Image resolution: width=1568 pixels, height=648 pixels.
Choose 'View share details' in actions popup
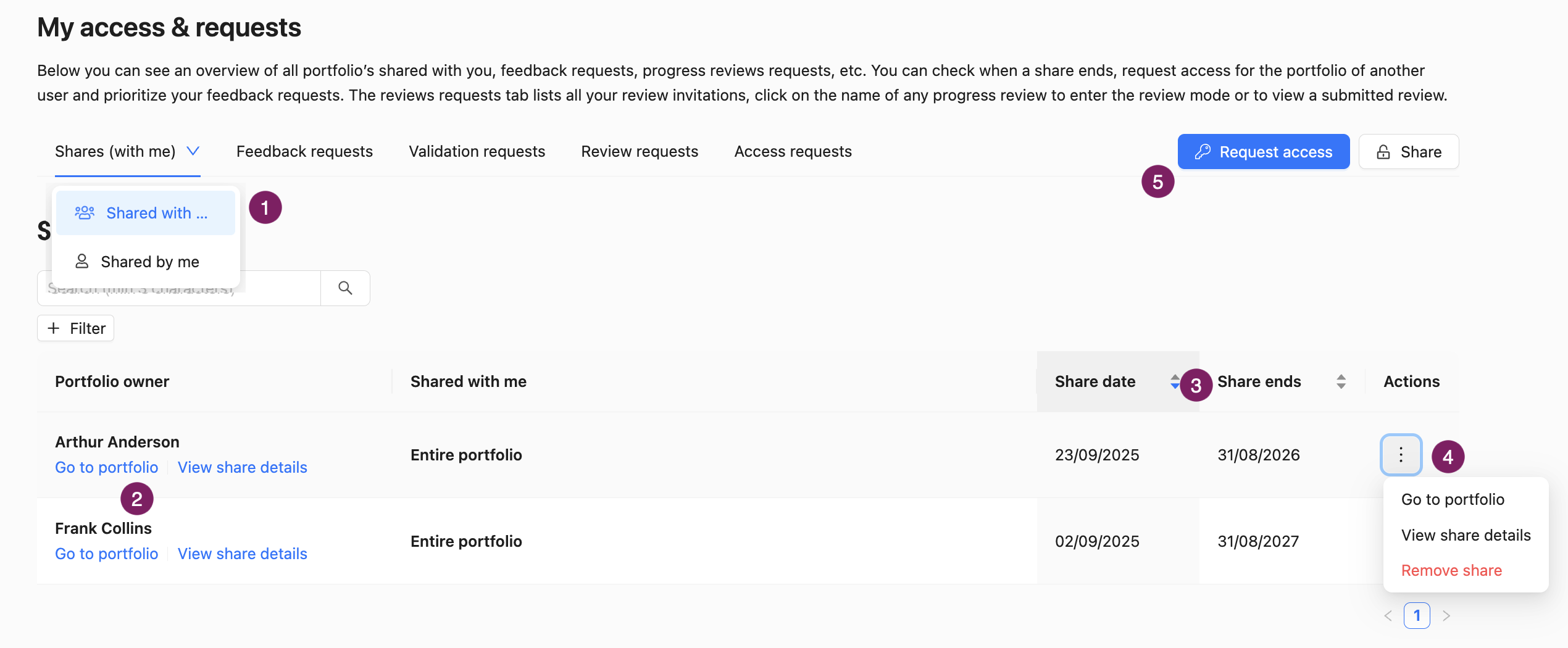pyautogui.click(x=1466, y=535)
